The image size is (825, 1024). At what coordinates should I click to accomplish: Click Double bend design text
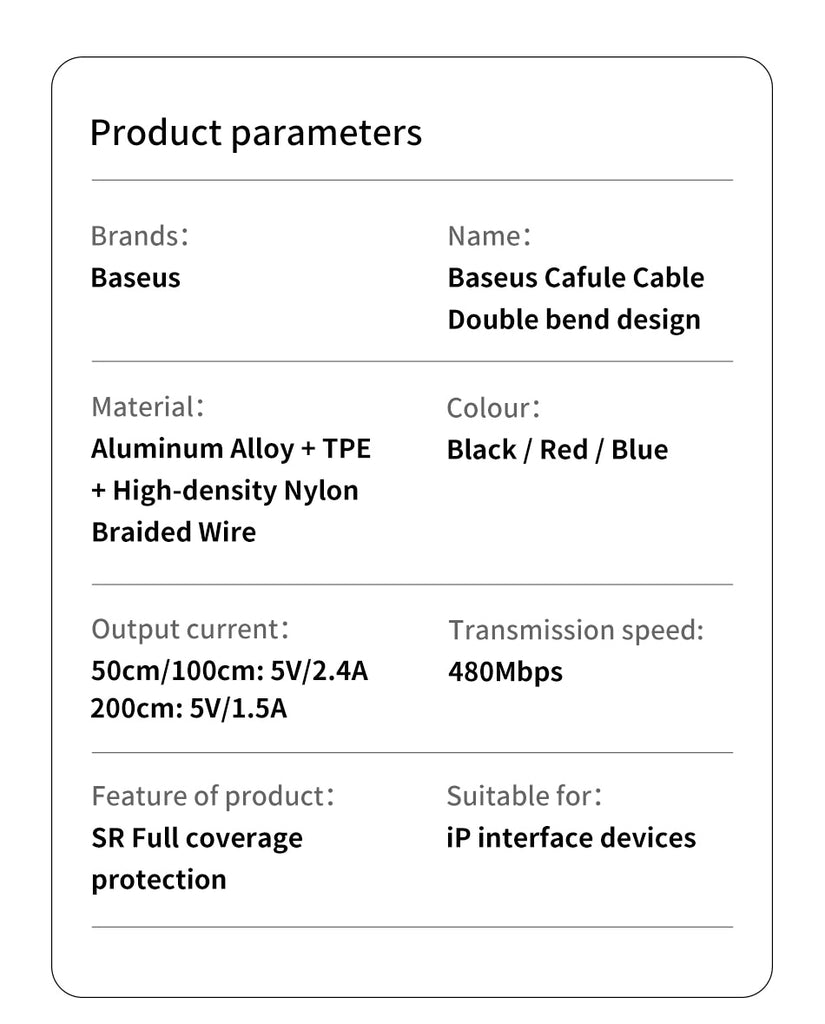(574, 320)
